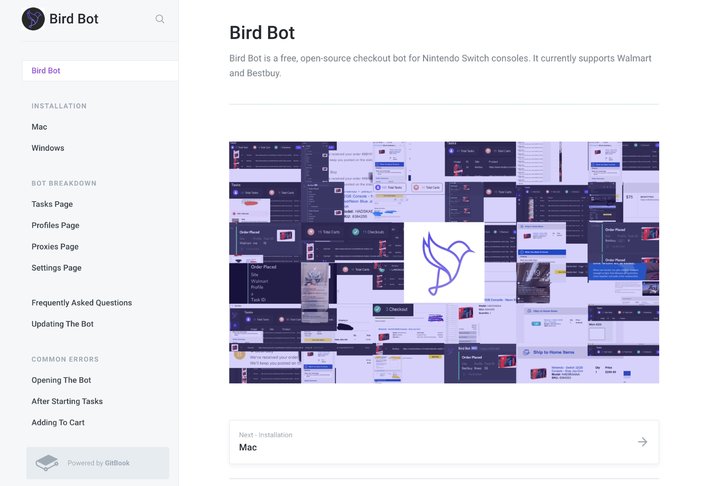Click the GitBook book icon
This screenshot has height=486, width=720.
point(47,463)
